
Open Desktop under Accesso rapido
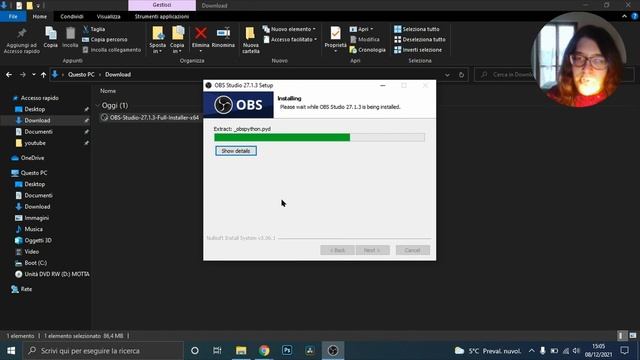tap(35, 109)
